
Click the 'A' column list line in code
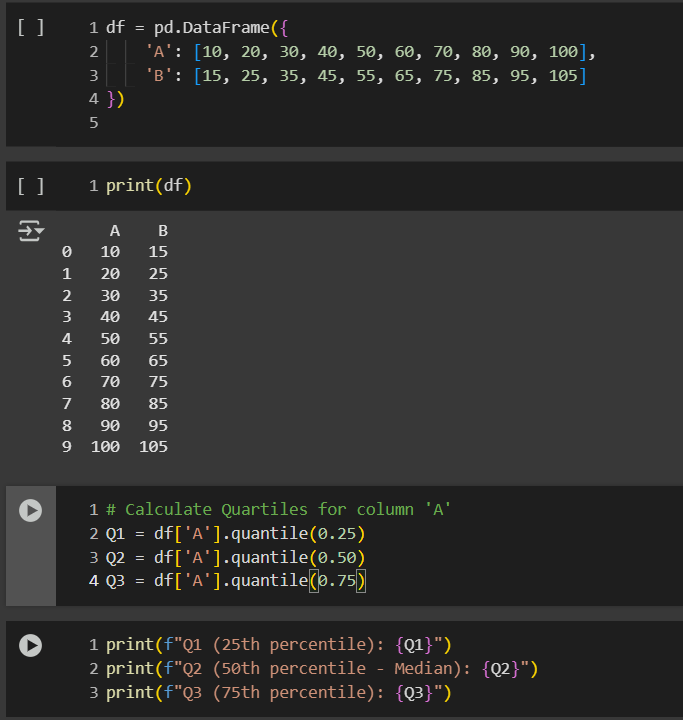[x=370, y=52]
